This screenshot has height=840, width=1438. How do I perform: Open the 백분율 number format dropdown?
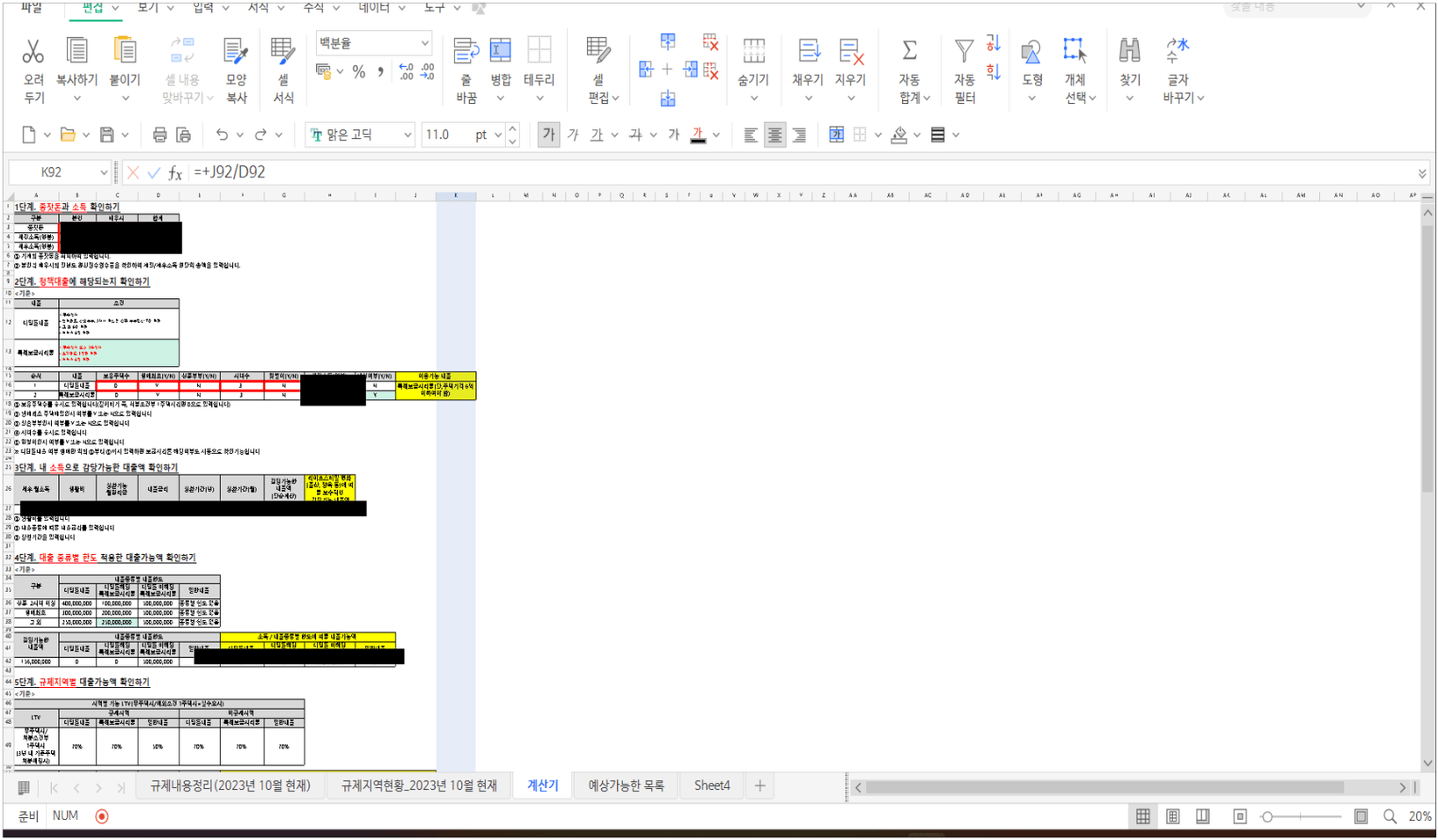425,43
